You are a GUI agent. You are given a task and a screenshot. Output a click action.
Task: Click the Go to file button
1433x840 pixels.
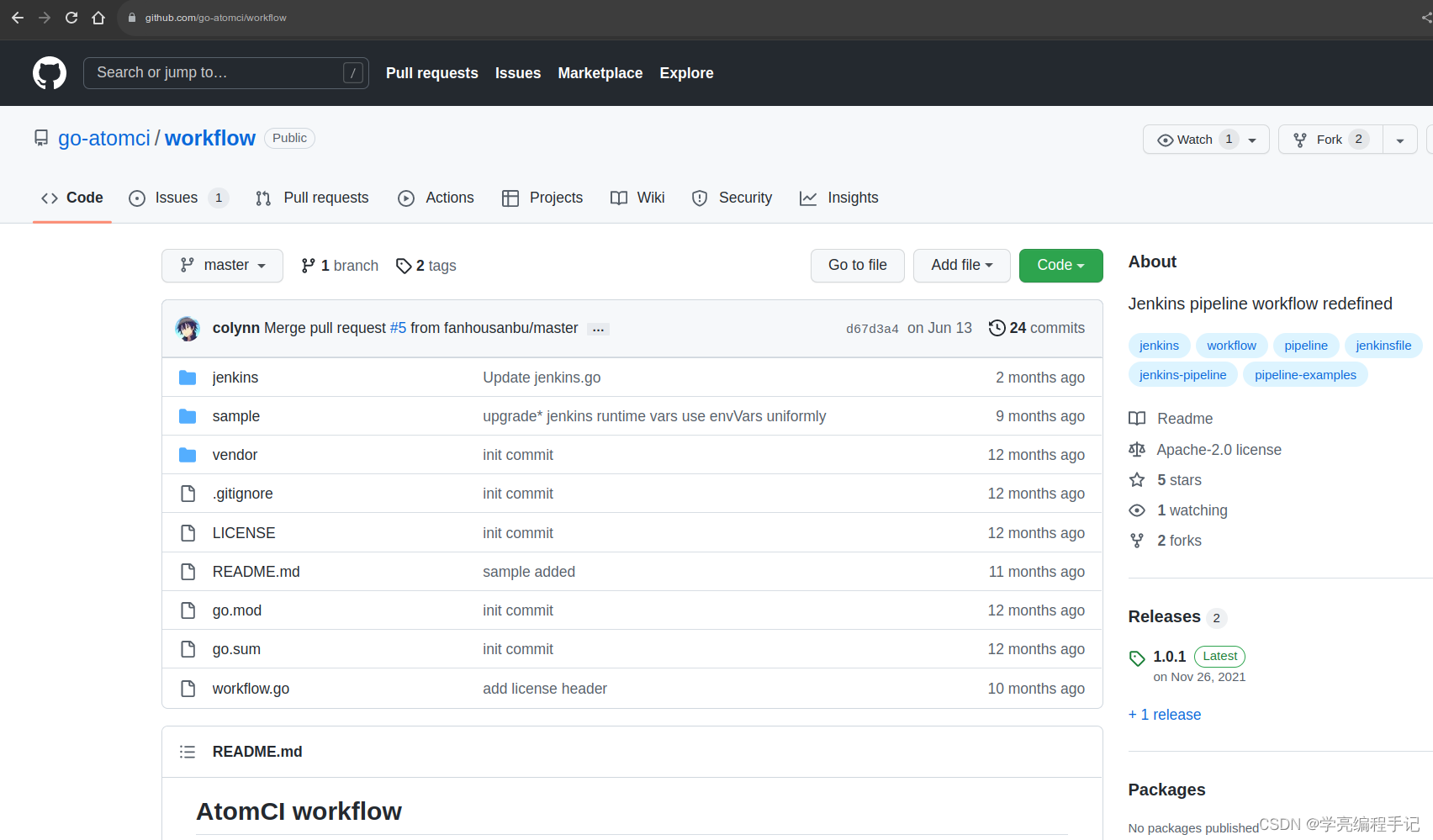pyautogui.click(x=858, y=266)
